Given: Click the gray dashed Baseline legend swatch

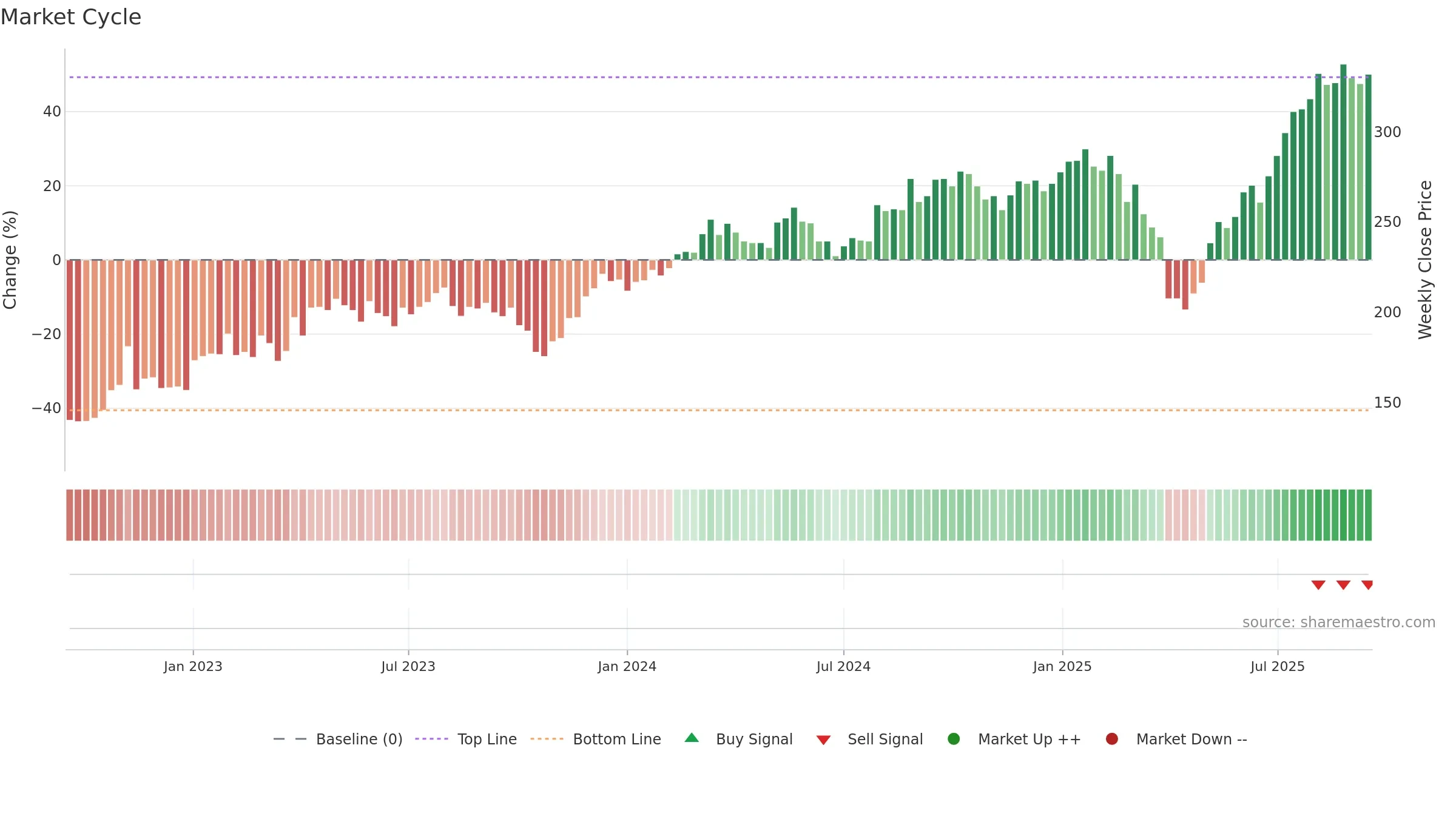Looking at the screenshot, I should [x=290, y=739].
